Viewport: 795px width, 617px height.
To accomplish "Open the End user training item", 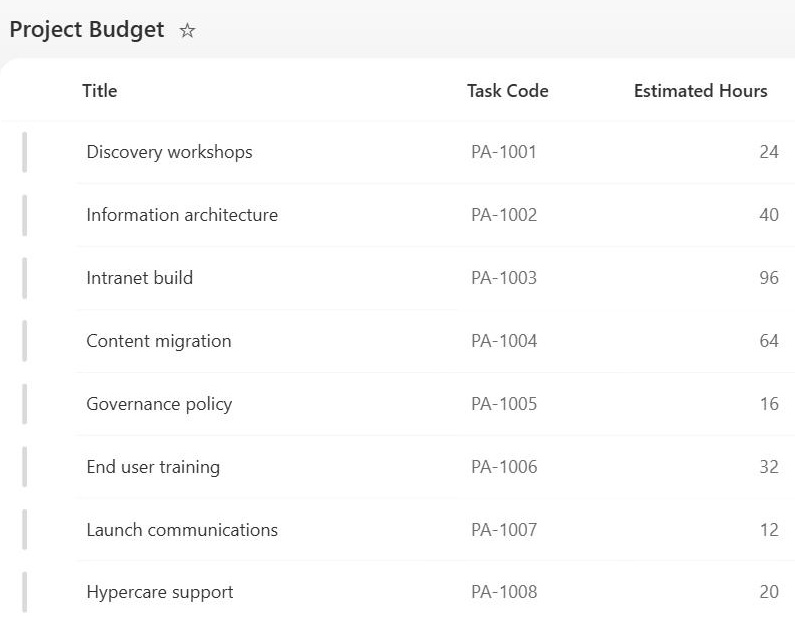I will point(153,467).
